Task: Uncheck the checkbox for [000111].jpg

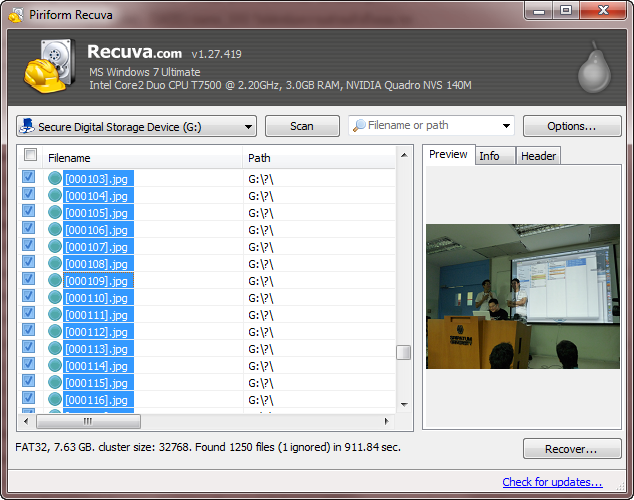Action: pos(28,312)
